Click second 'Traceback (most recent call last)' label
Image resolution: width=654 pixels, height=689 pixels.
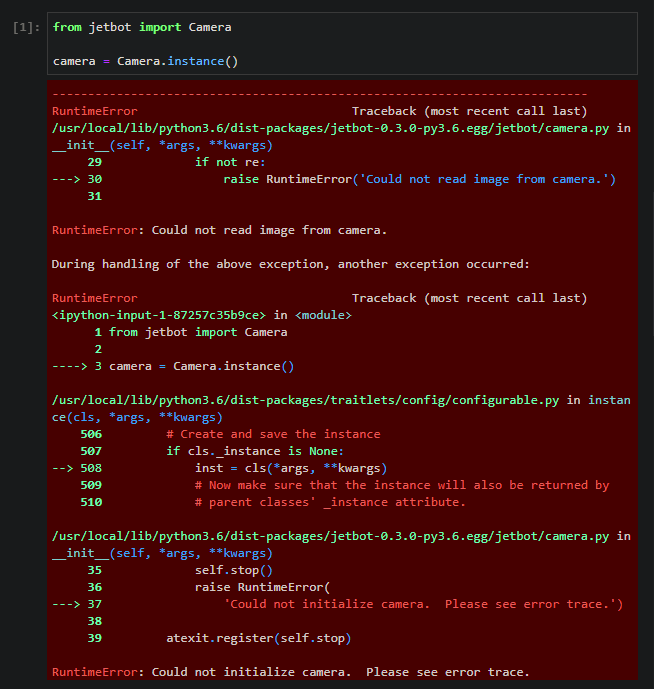[469, 298]
